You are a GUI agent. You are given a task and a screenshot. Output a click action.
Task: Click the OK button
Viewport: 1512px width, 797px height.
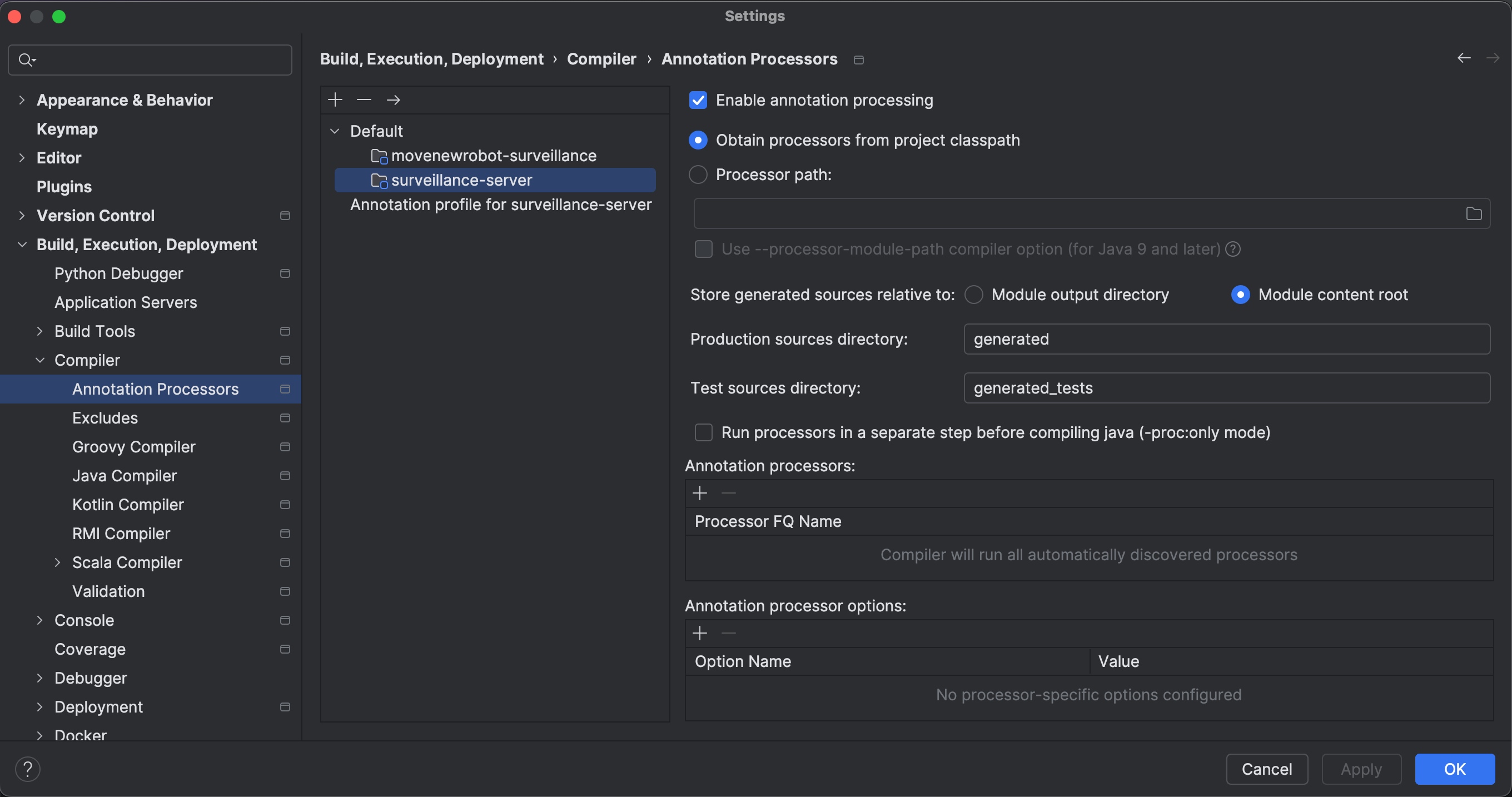coord(1455,769)
